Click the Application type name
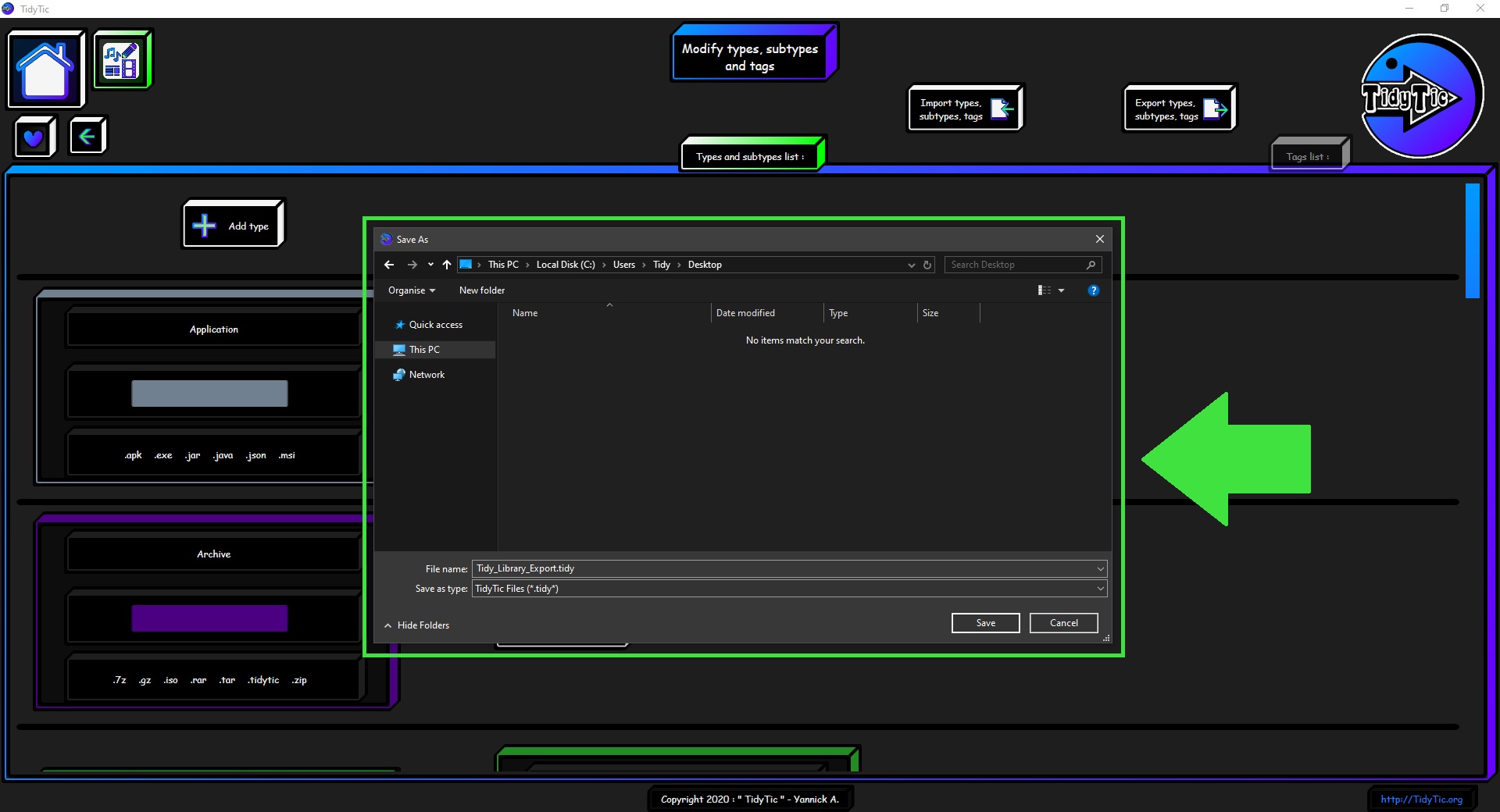The height and width of the screenshot is (812, 1500). point(214,329)
